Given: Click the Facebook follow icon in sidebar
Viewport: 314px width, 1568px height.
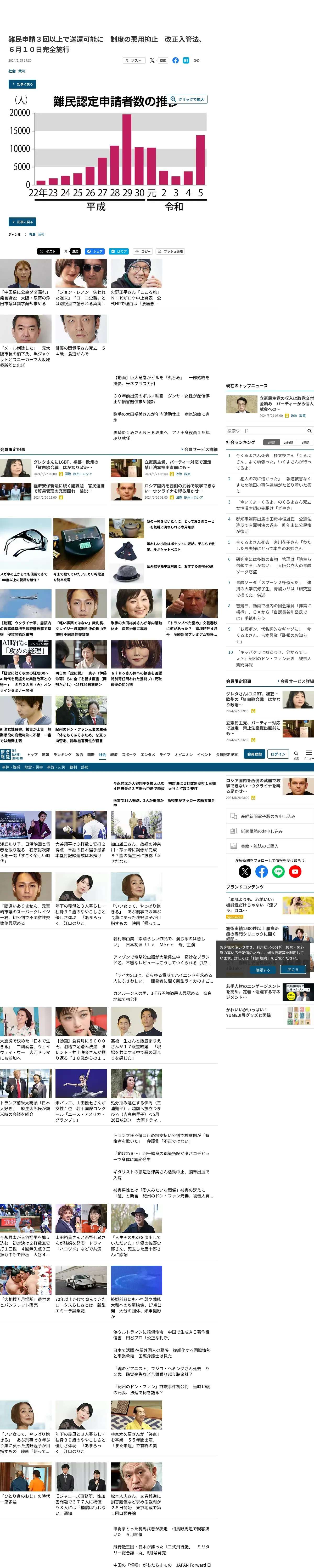Looking at the screenshot, I should pos(262,872).
